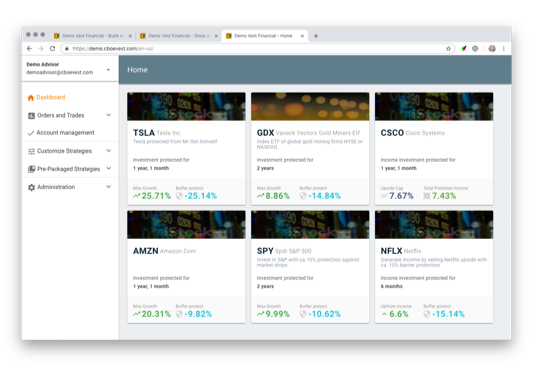Open the Dashboard home icon

click(31, 98)
